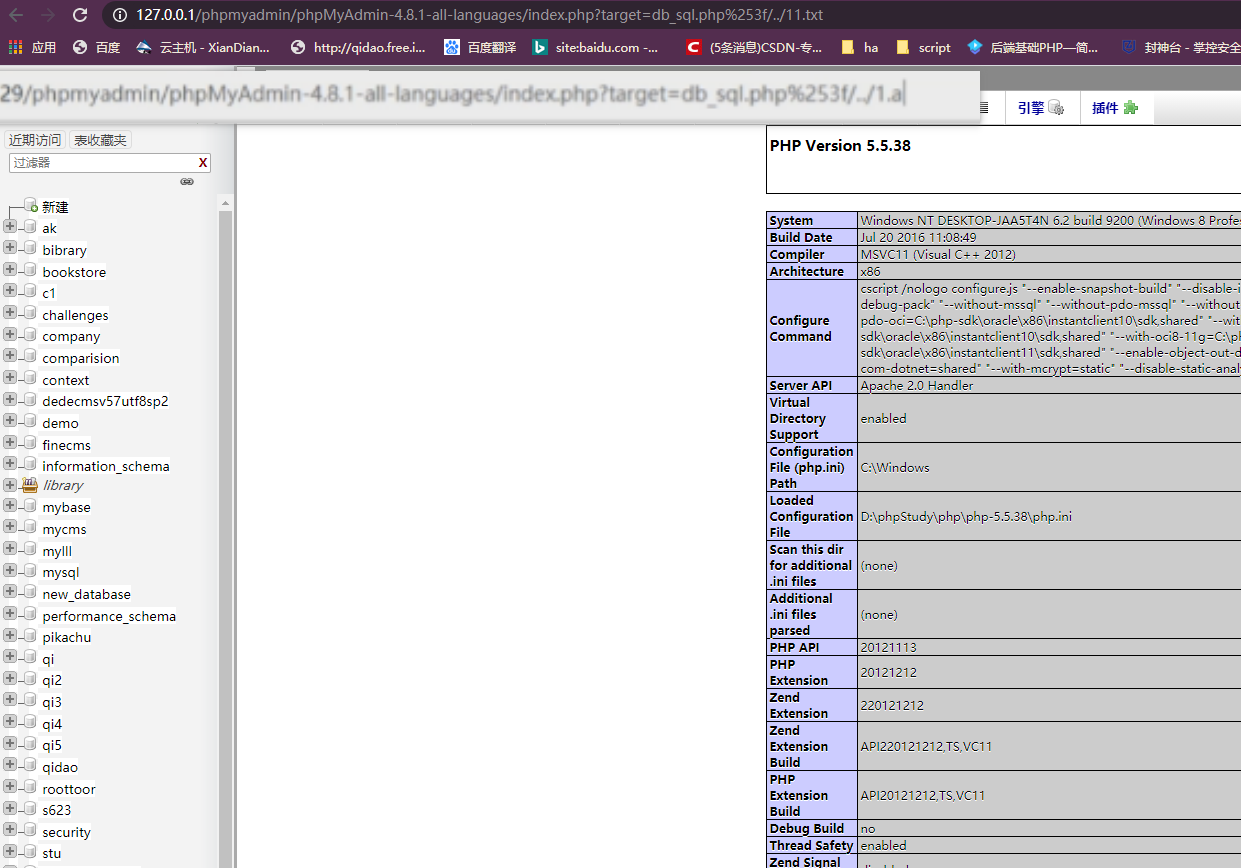Click the database icon beside qi
Viewport: 1241px width, 868px height.
30,658
